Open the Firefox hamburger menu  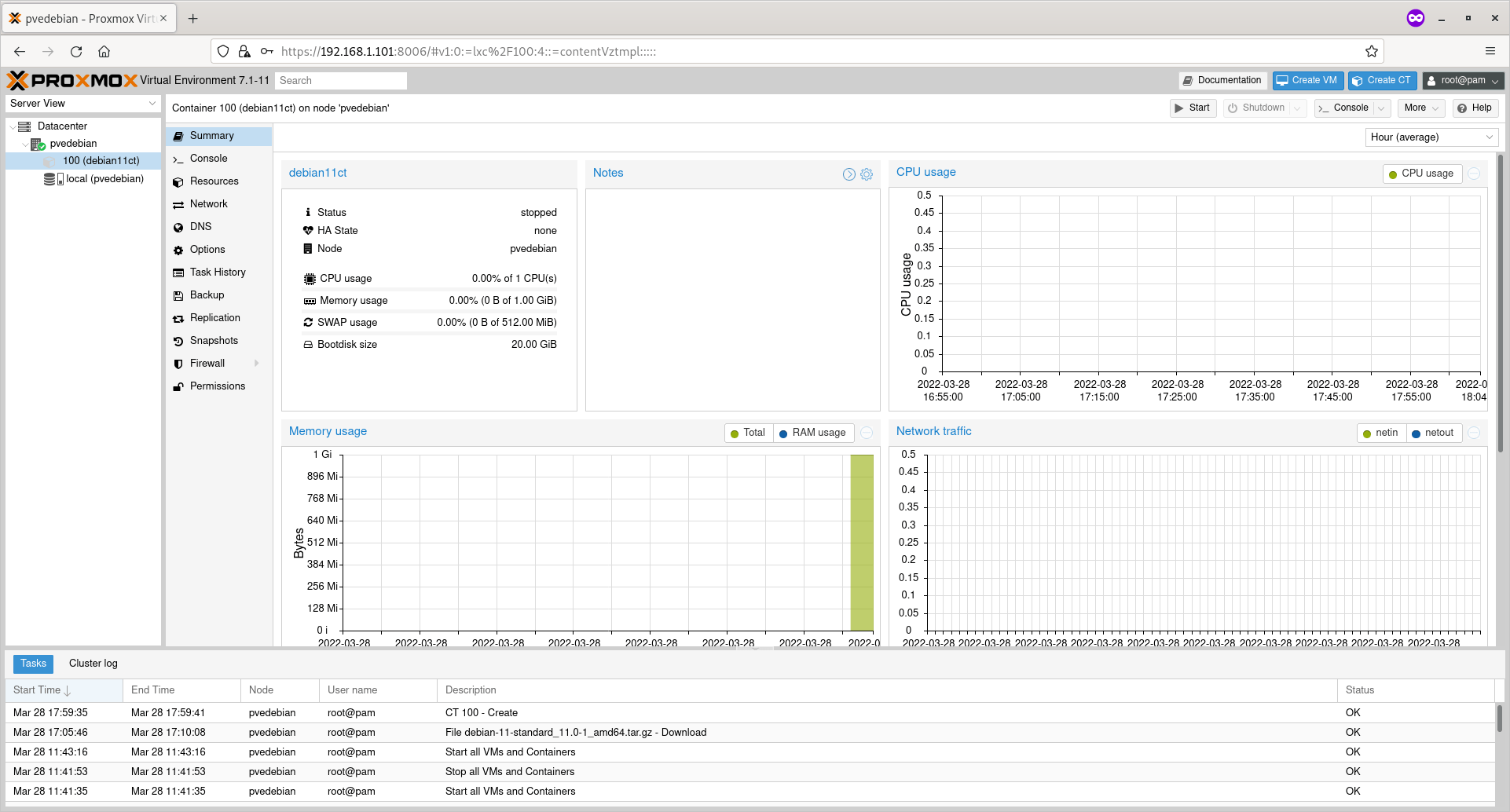[x=1490, y=51]
